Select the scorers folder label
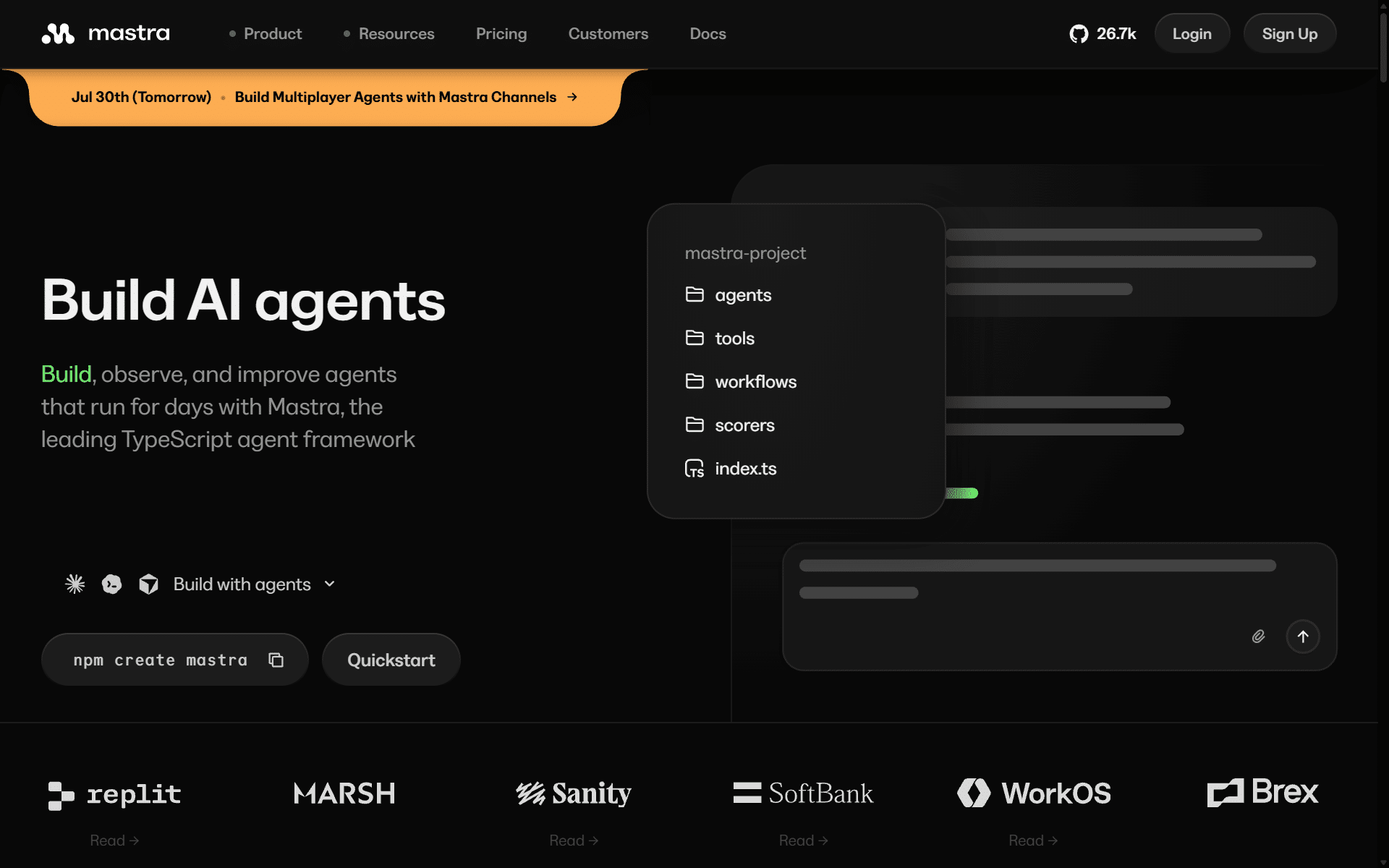 [x=744, y=425]
